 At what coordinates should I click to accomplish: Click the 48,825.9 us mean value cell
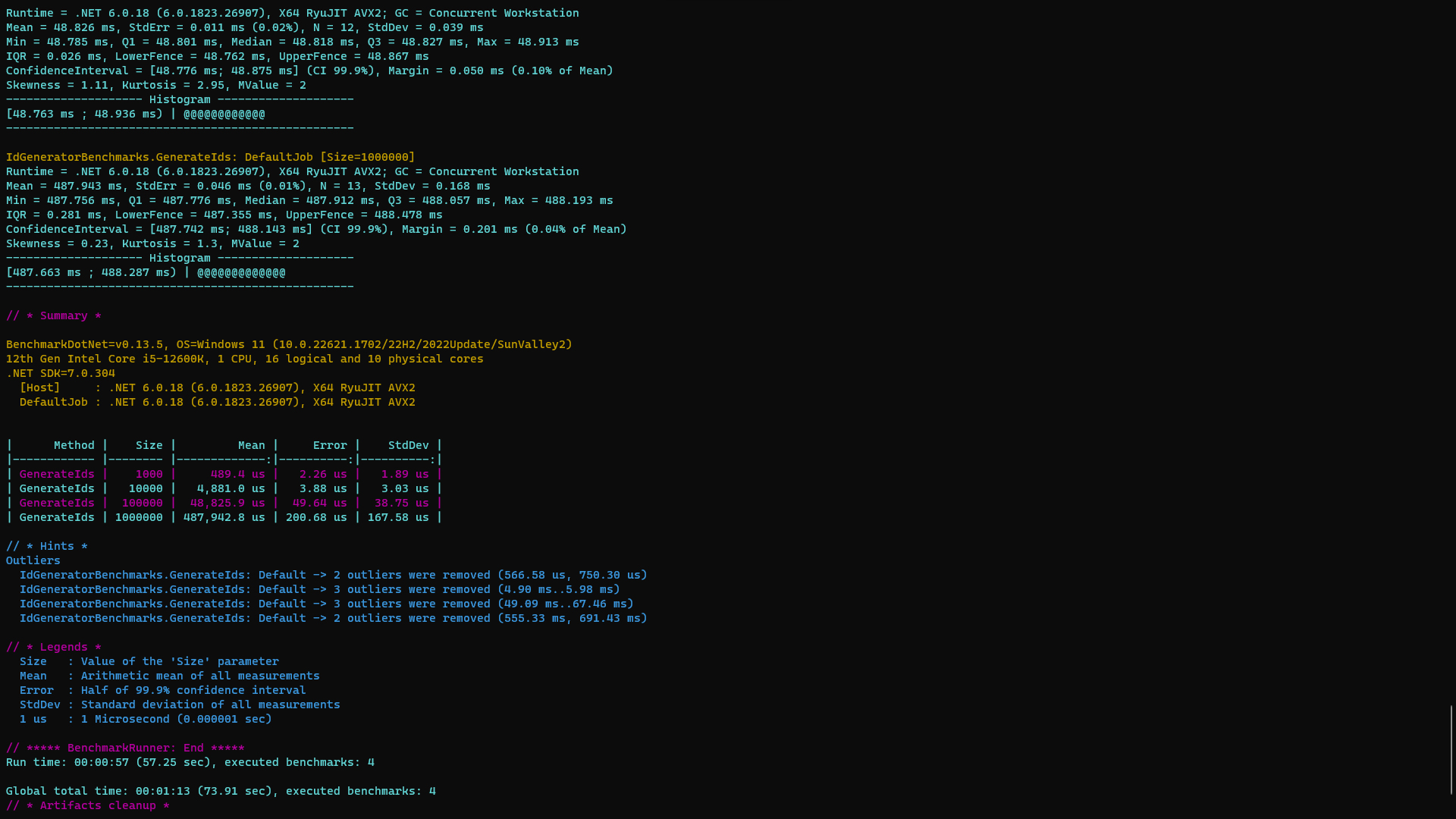227,503
